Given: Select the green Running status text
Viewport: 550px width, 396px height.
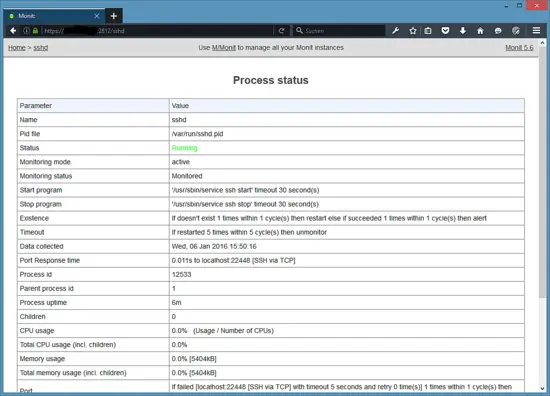Looking at the screenshot, I should click(x=185, y=148).
